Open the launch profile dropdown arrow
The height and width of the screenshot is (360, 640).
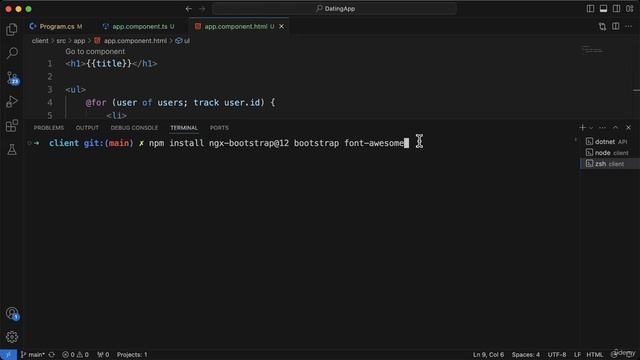591,128
